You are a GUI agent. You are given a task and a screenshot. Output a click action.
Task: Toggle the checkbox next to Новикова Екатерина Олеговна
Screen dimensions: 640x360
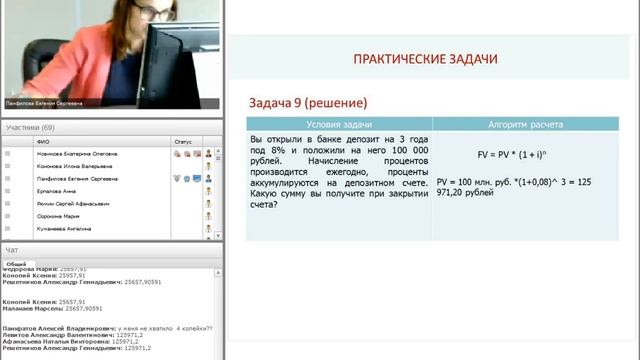[x=7, y=154]
